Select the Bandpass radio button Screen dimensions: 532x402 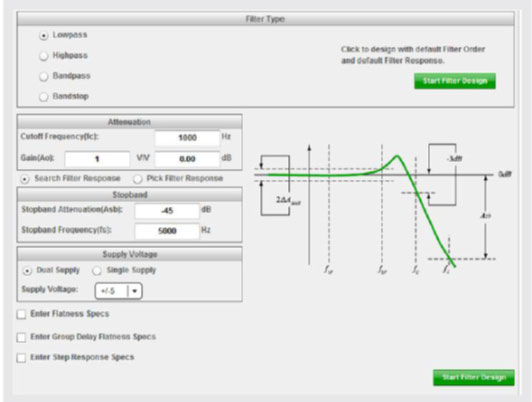(x=44, y=76)
